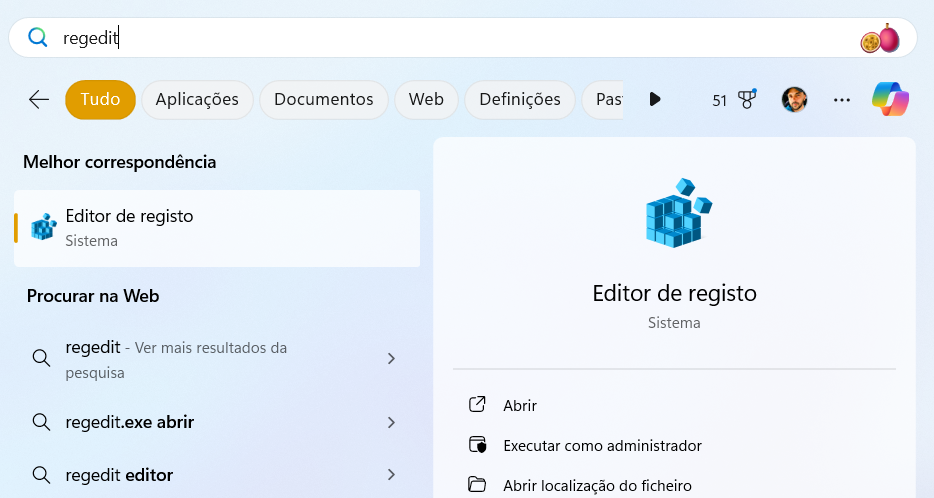Select the Tudo filter tab
Viewport: 934px width, 498px height.
100,99
